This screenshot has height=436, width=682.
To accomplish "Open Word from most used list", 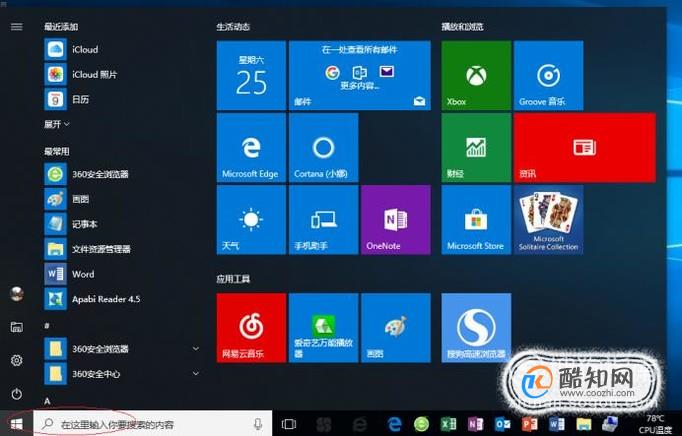I will [122, 274].
